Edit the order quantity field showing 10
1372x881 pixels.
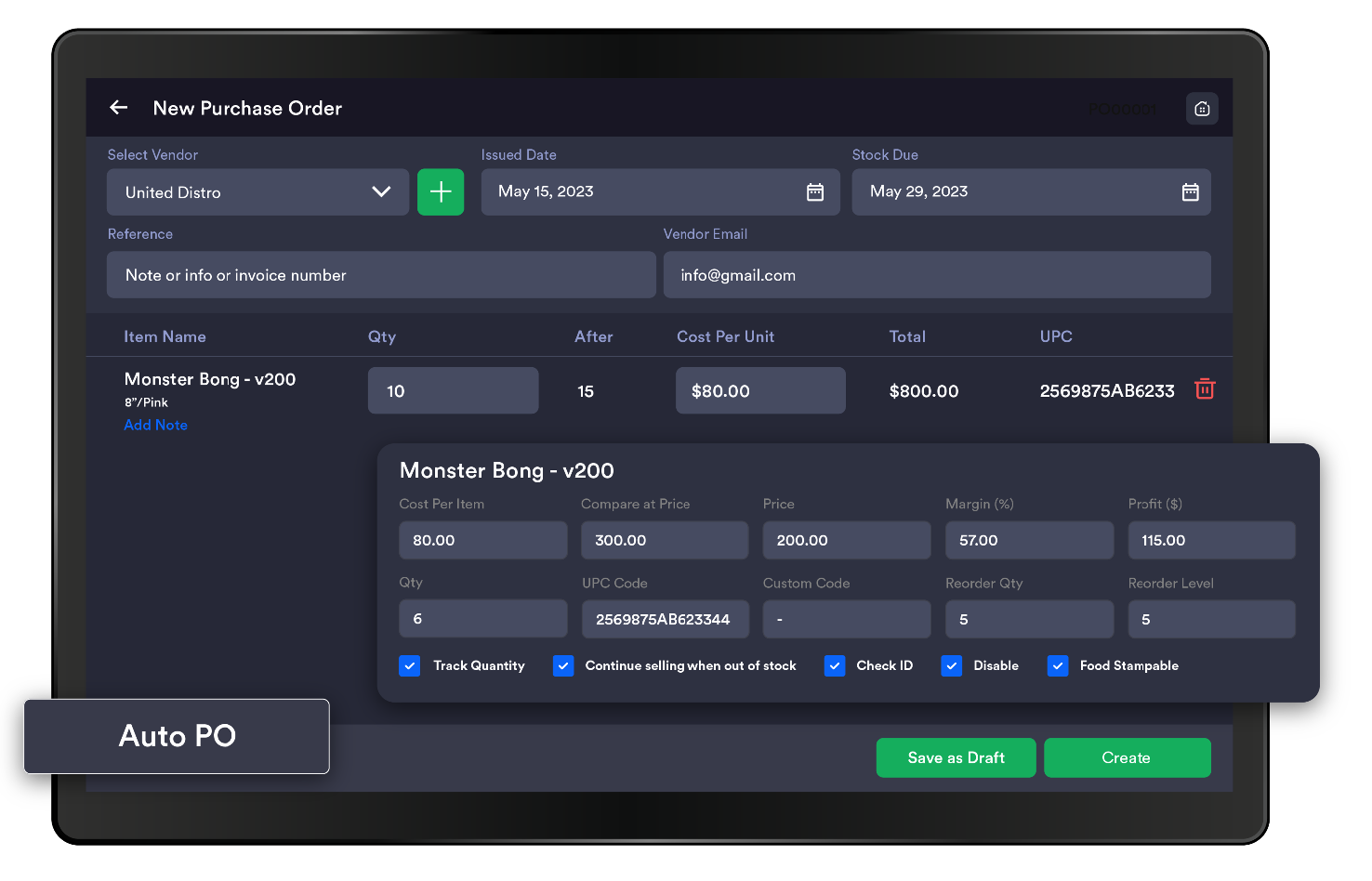tap(453, 391)
